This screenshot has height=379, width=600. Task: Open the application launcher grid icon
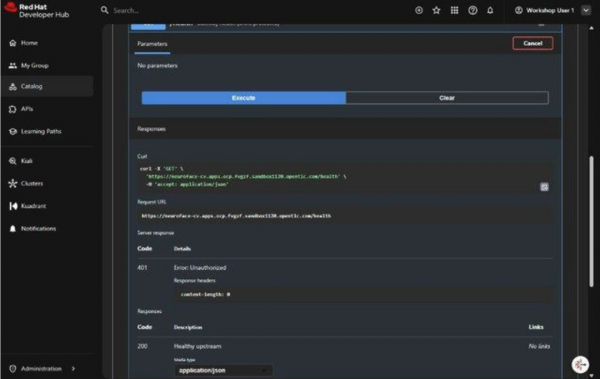point(454,10)
